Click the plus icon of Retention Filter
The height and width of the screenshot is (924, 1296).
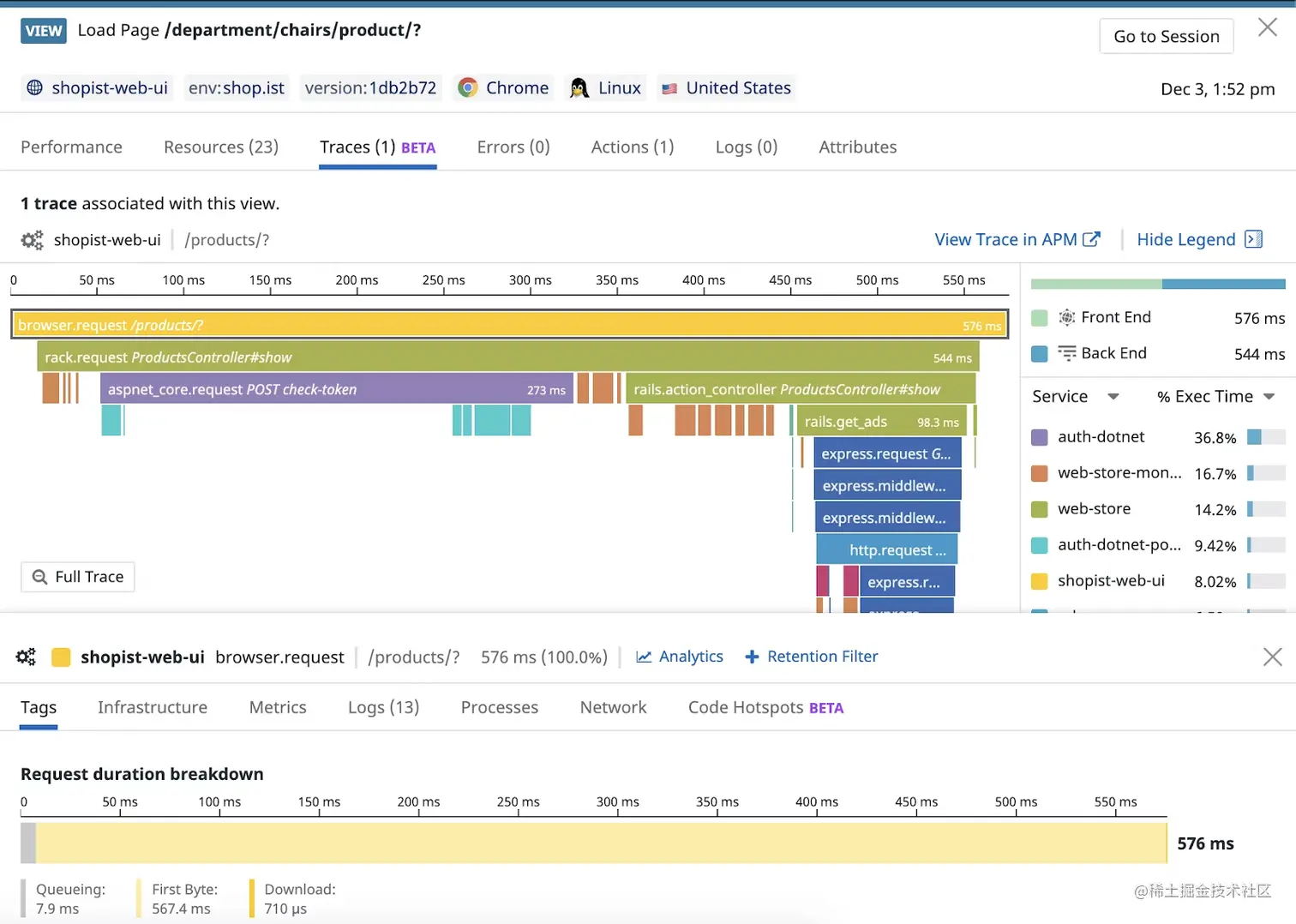(x=752, y=657)
